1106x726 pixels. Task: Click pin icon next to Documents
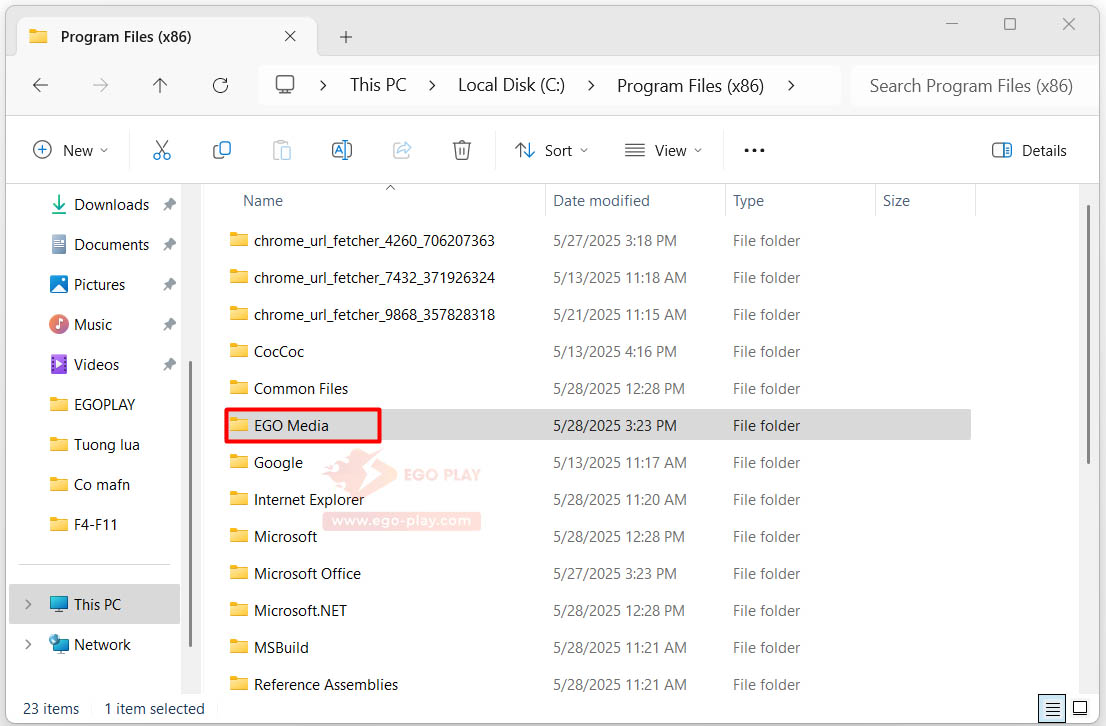[x=169, y=245]
